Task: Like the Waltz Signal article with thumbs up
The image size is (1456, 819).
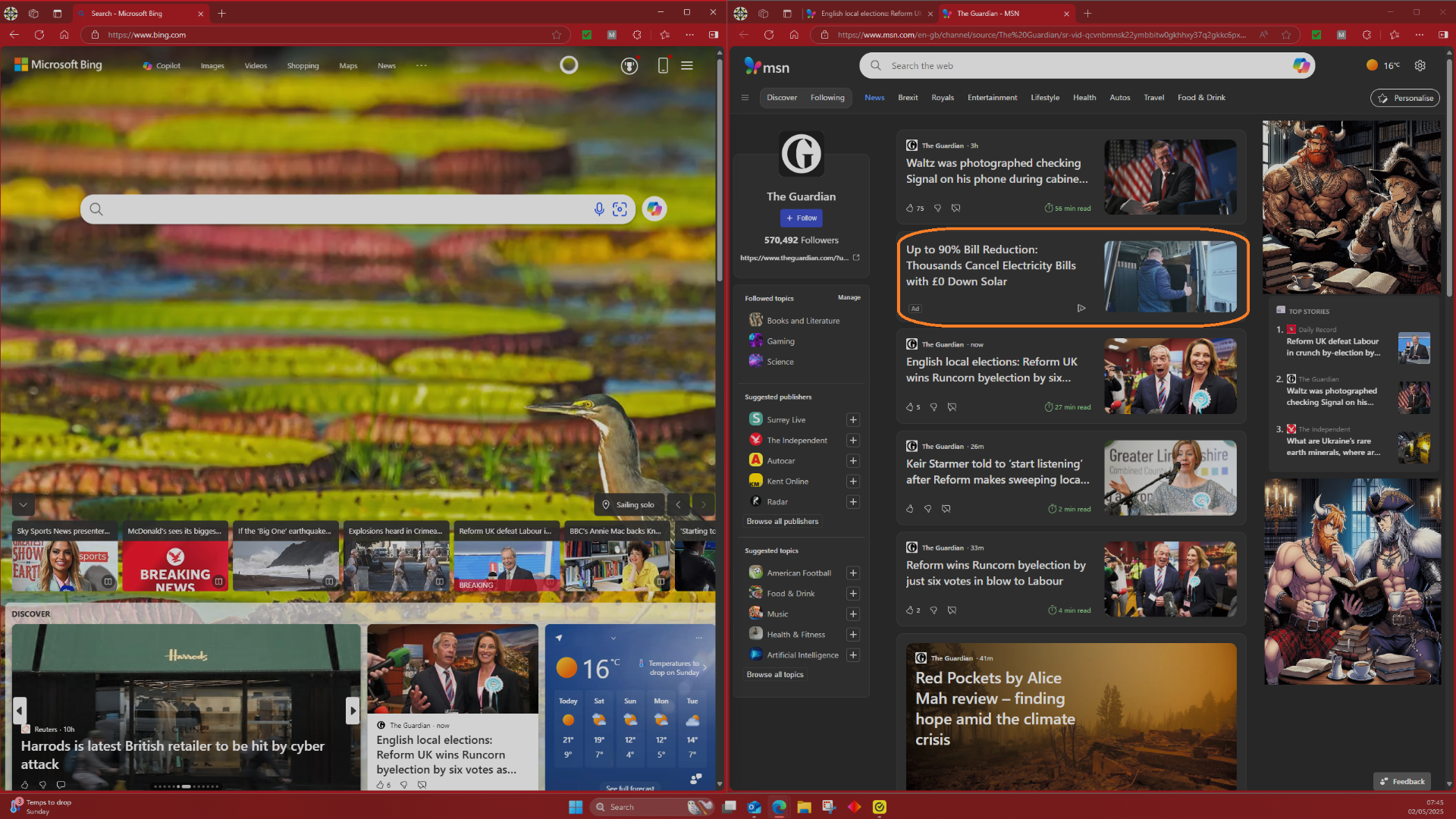Action: coord(910,208)
